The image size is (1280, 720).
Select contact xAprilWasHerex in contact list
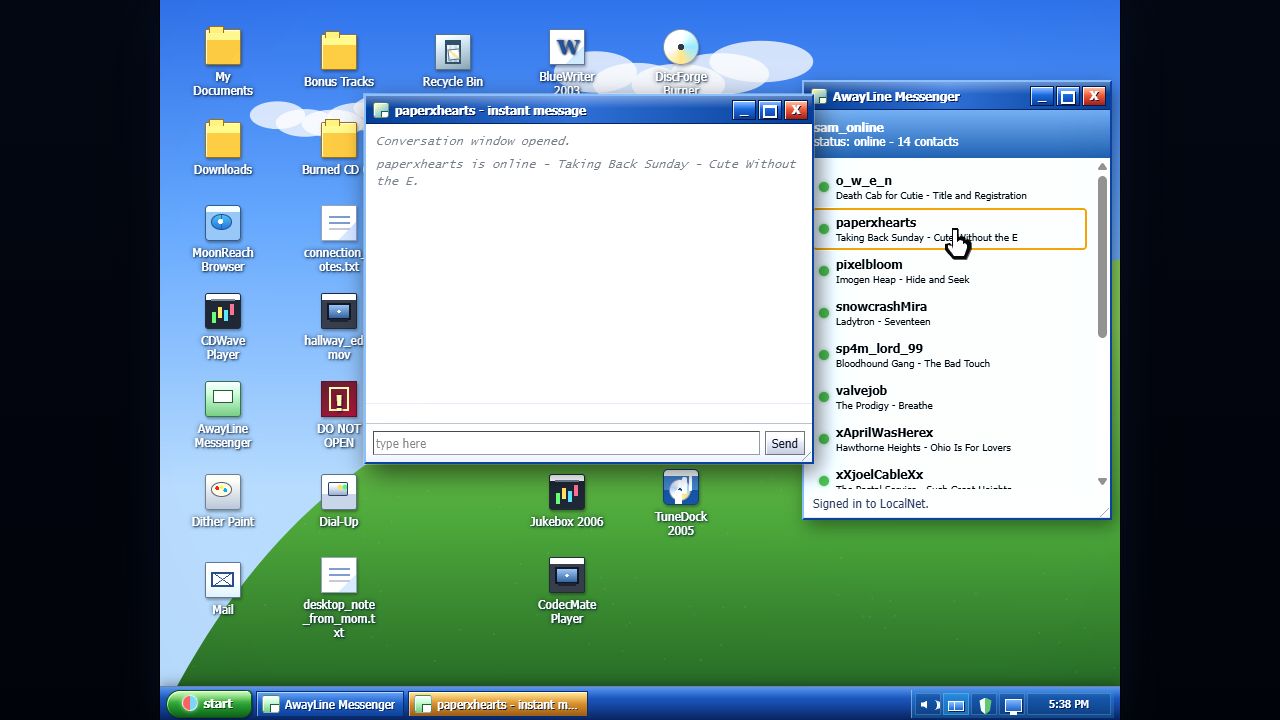pos(950,439)
